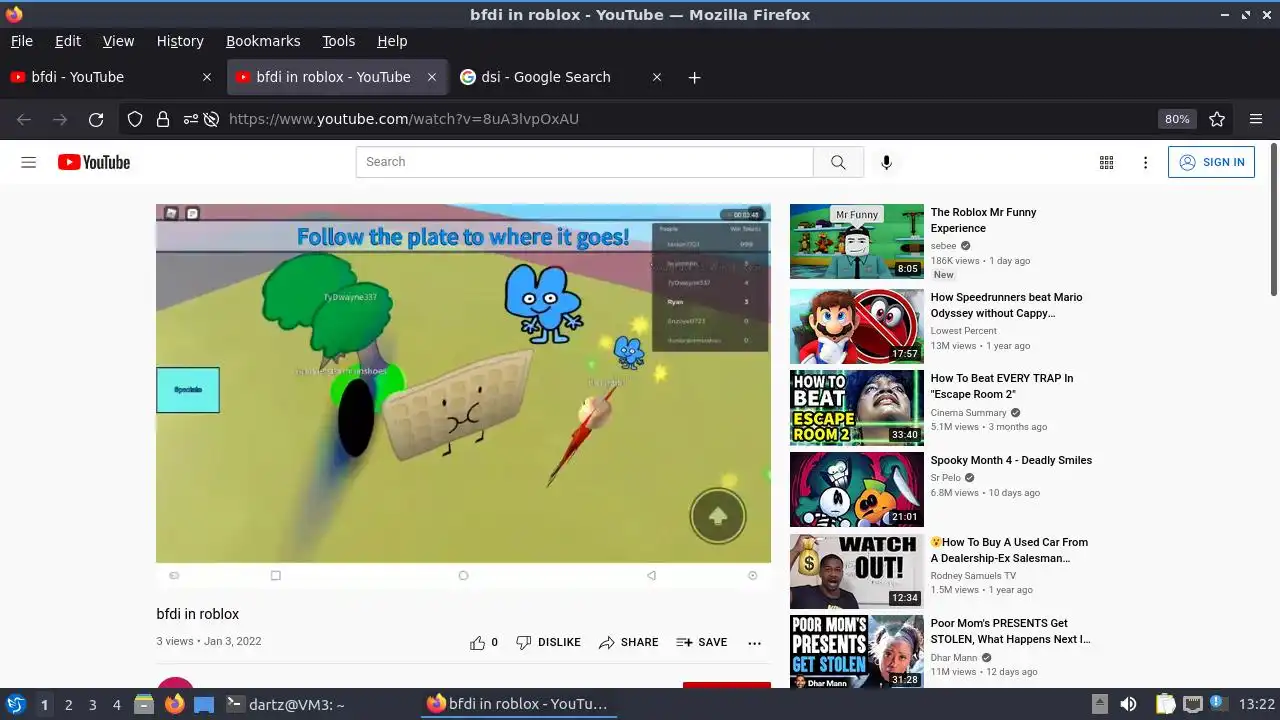This screenshot has height=720, width=1280.
Task: Open The Roblox Mr Funny Experience thumbnail
Action: [857, 241]
